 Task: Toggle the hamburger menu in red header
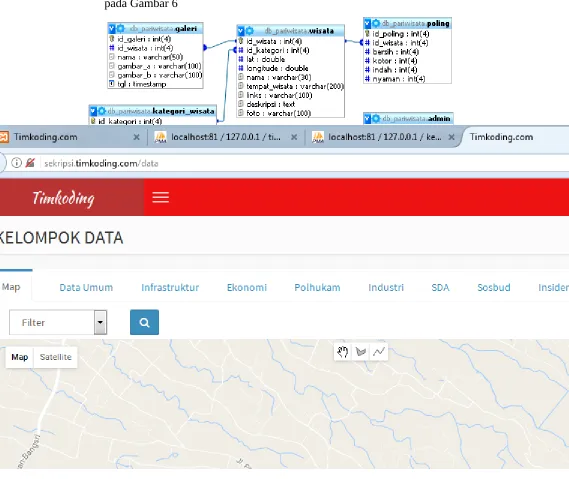pyautogui.click(x=160, y=197)
